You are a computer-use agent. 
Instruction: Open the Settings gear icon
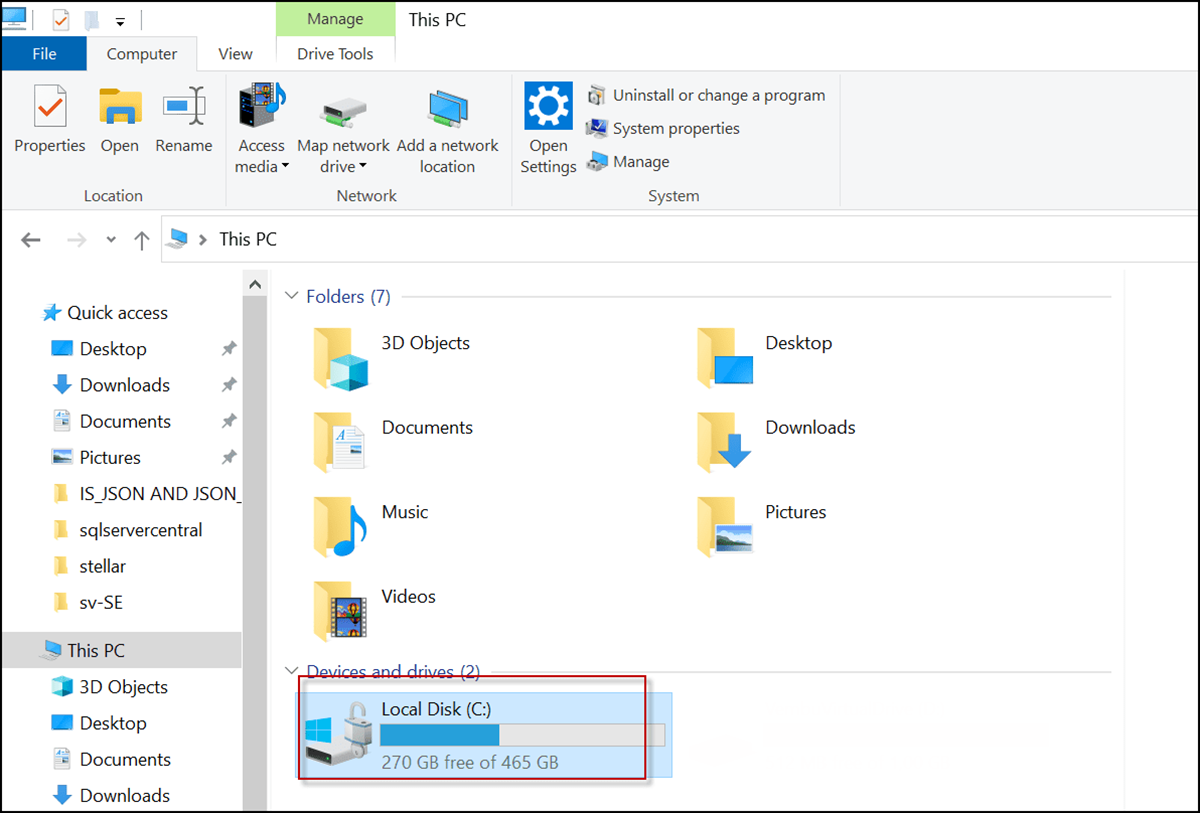(x=548, y=105)
